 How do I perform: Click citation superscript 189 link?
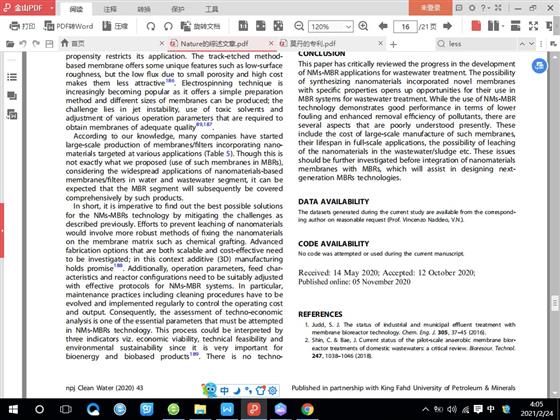point(194,354)
